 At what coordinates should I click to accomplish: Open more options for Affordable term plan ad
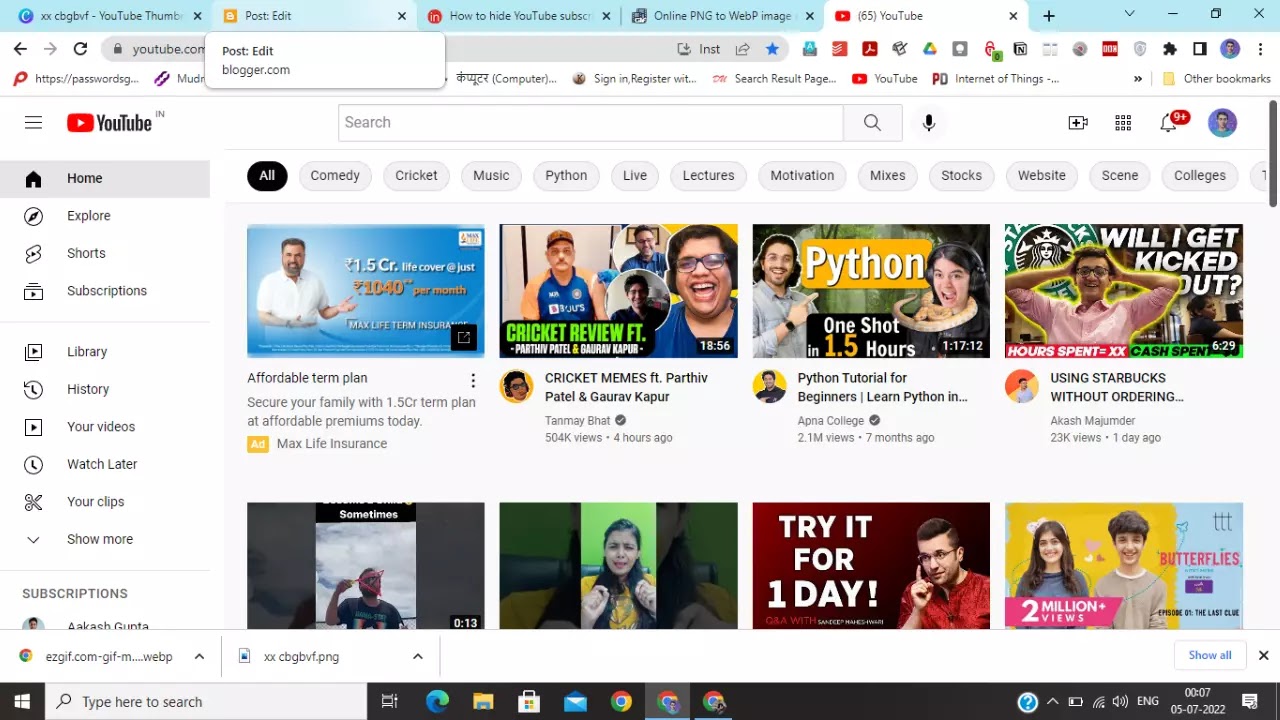click(473, 380)
